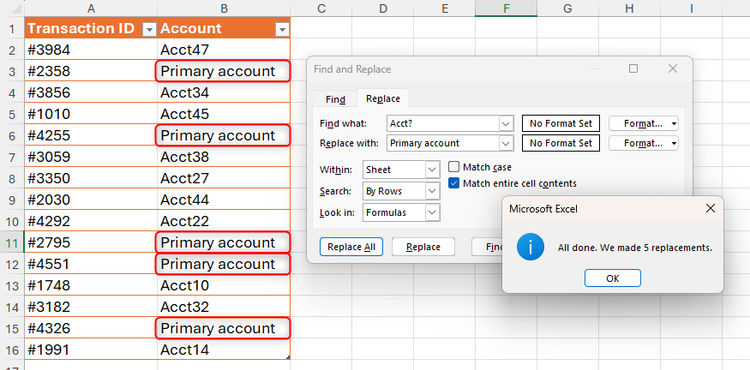Select column H header
The height and width of the screenshot is (370, 750).
pos(629,8)
